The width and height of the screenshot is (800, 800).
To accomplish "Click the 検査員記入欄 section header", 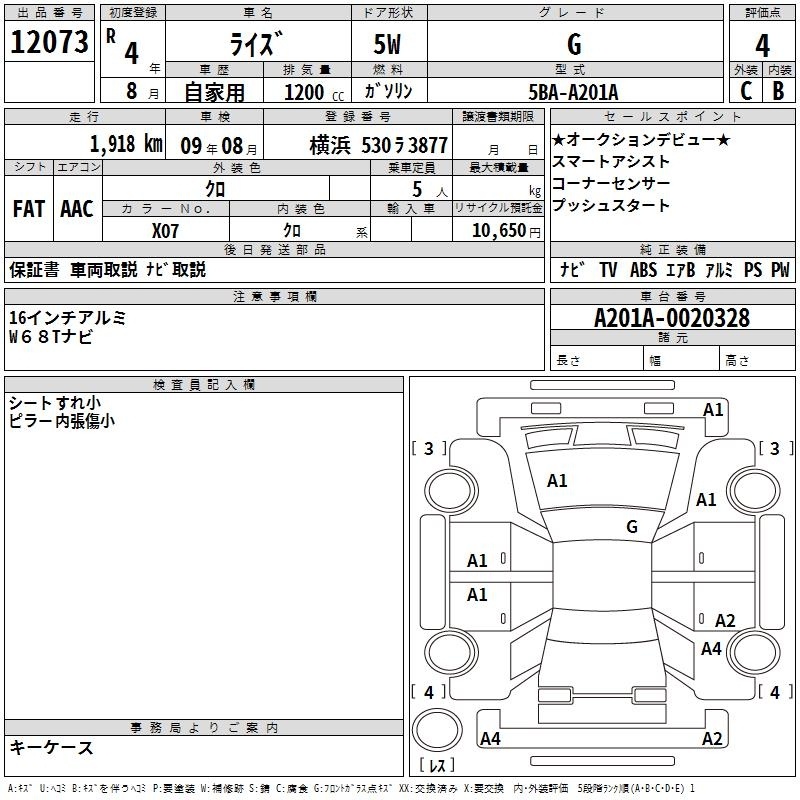I will click(204, 385).
